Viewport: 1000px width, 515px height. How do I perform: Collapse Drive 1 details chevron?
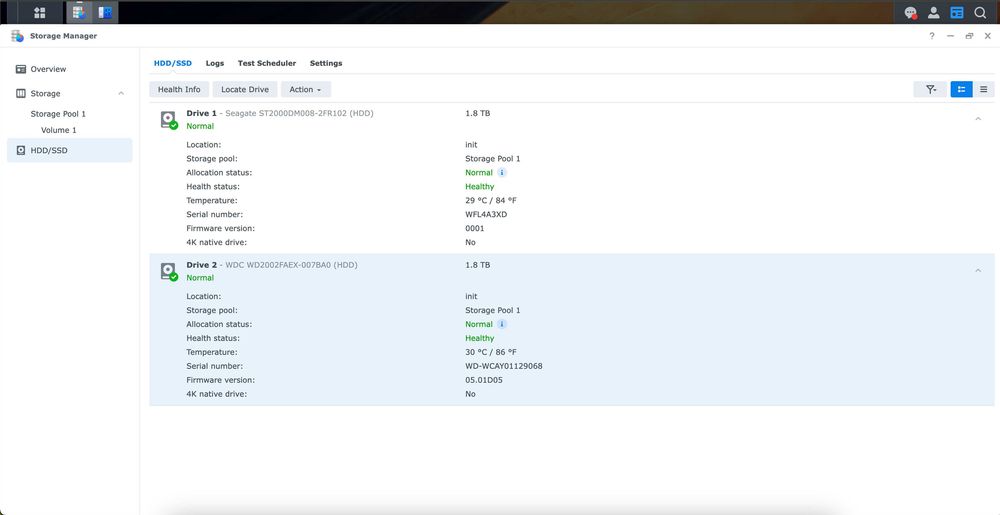click(978, 119)
